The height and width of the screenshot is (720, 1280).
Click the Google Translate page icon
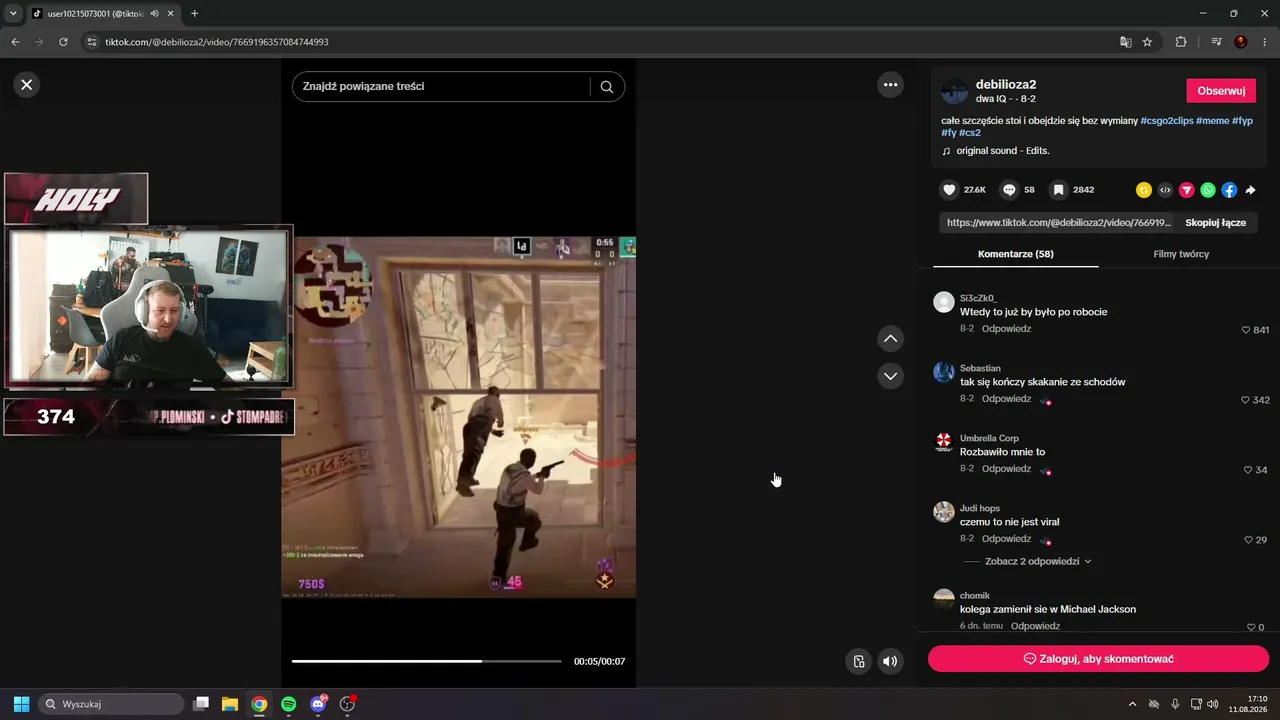click(1125, 42)
